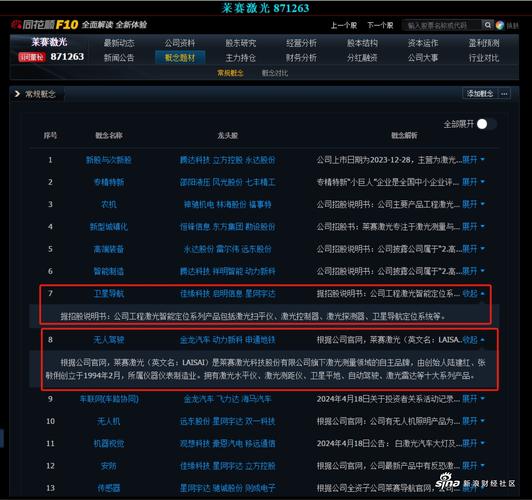Open the 股东研究 tab

[x=241, y=43]
